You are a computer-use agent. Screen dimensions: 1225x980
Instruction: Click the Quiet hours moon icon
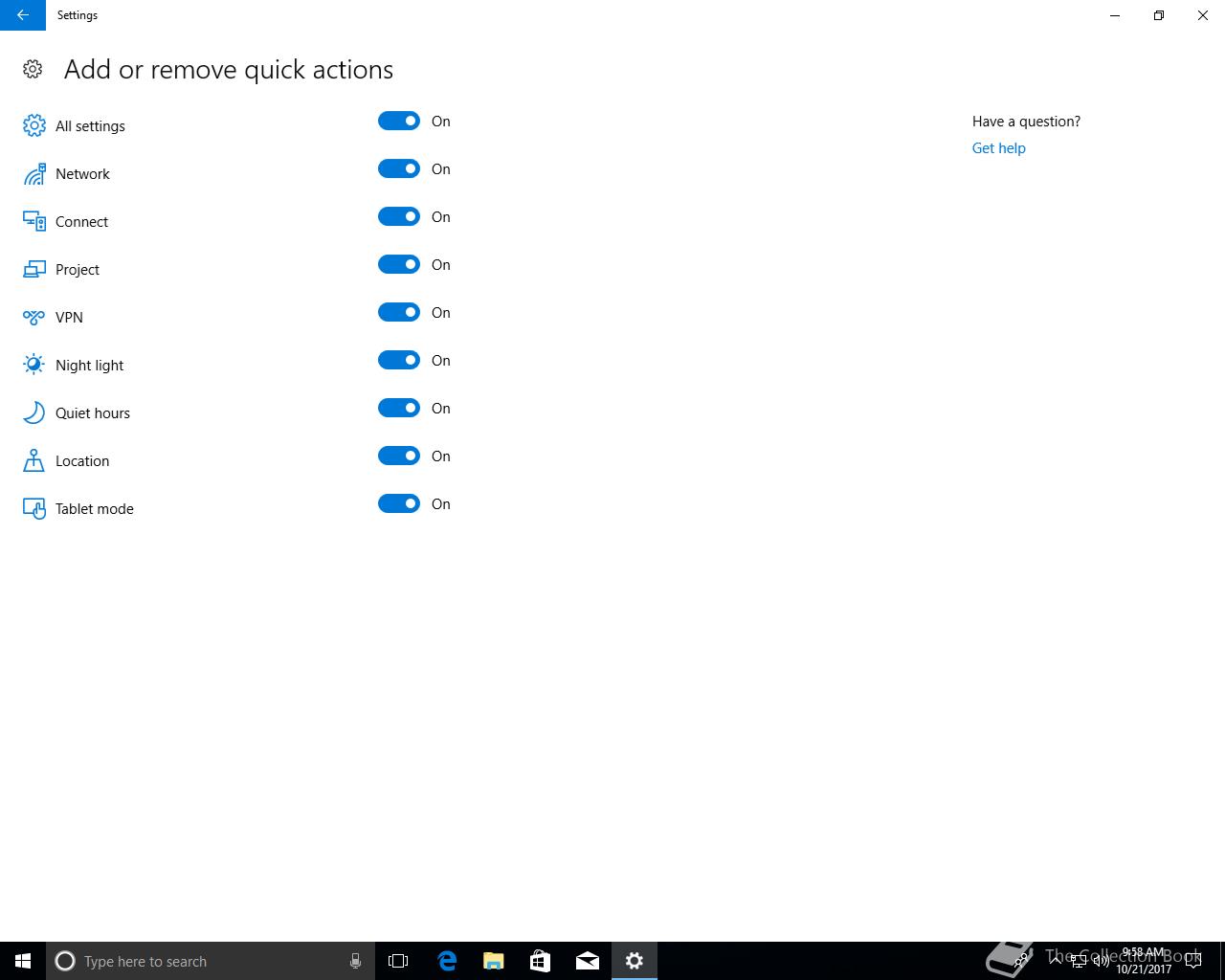[34, 412]
